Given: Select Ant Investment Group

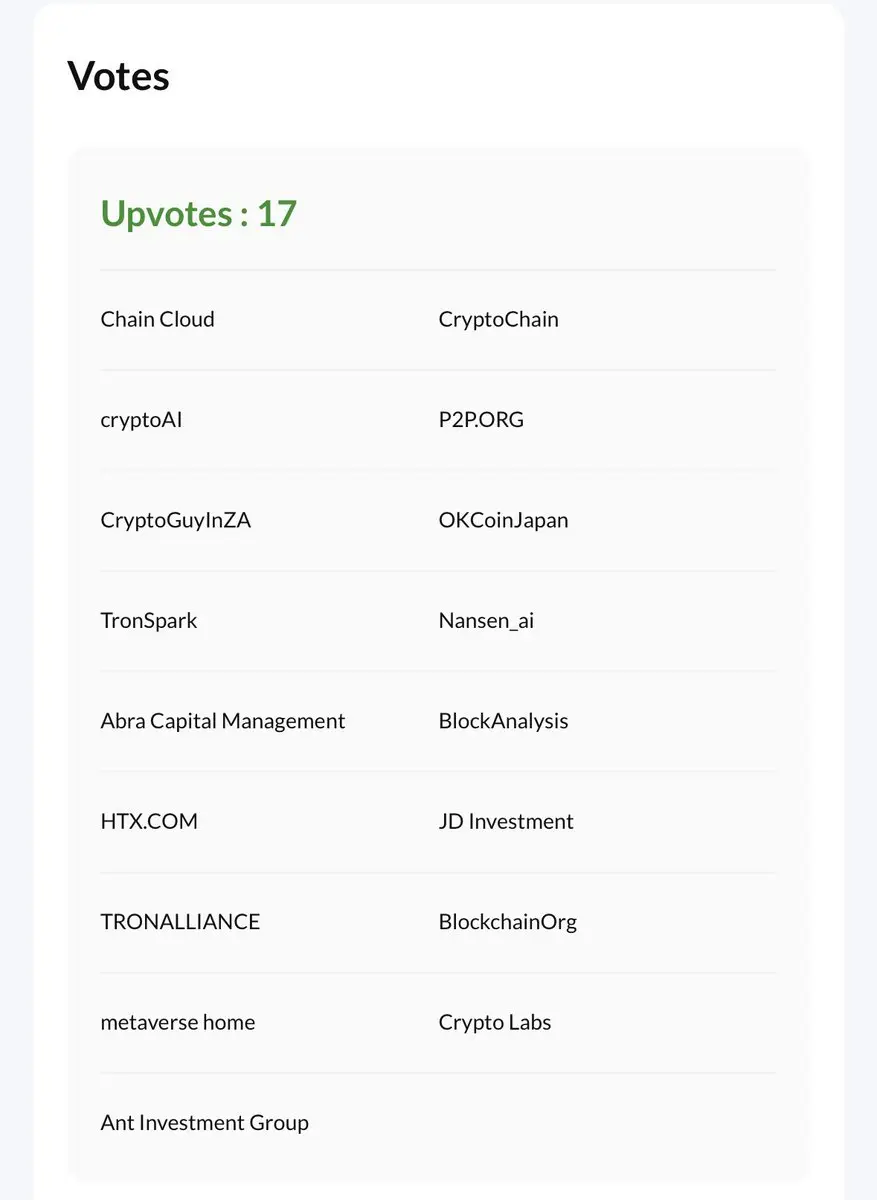Looking at the screenshot, I should tap(205, 1123).
